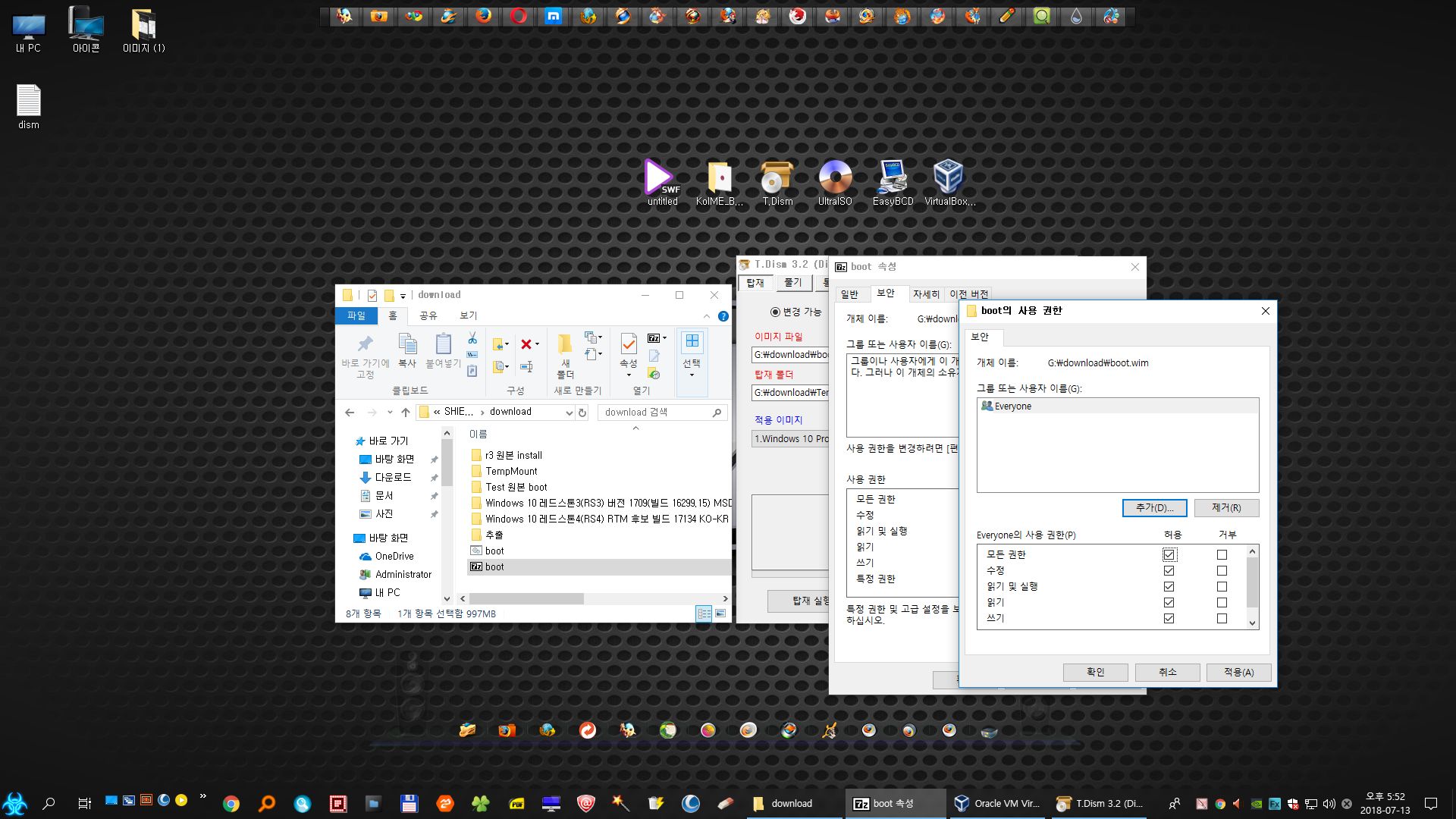Click the 추가(D)... button
Screen dimensions: 1456x819
(1154, 508)
